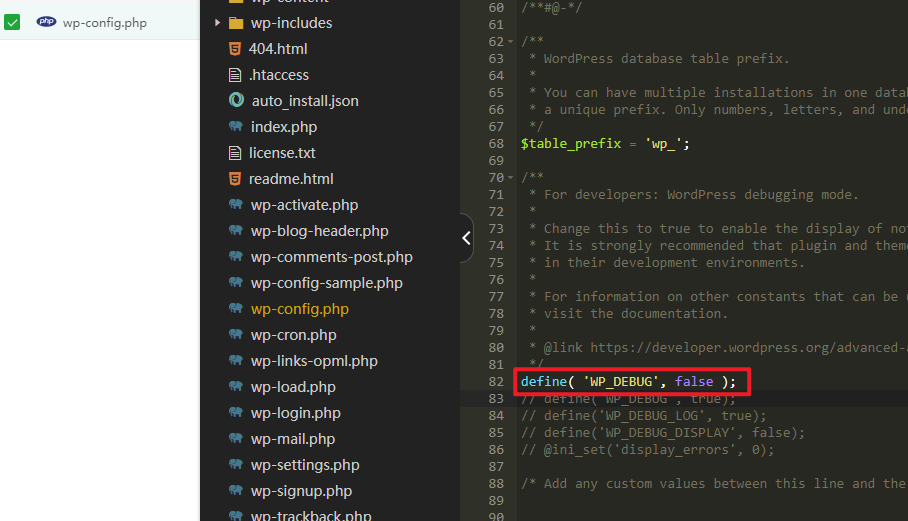Click the text file icon of license.txt
908x521 pixels.
tap(235, 153)
